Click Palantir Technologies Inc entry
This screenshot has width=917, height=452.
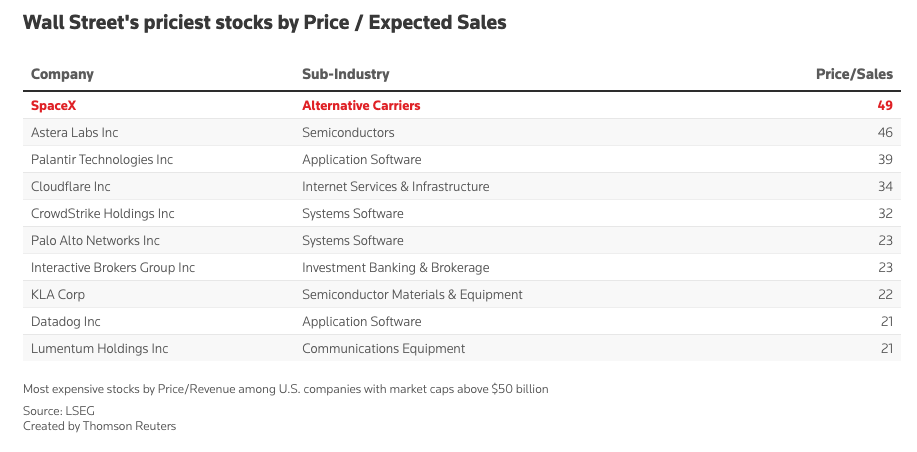(x=102, y=160)
